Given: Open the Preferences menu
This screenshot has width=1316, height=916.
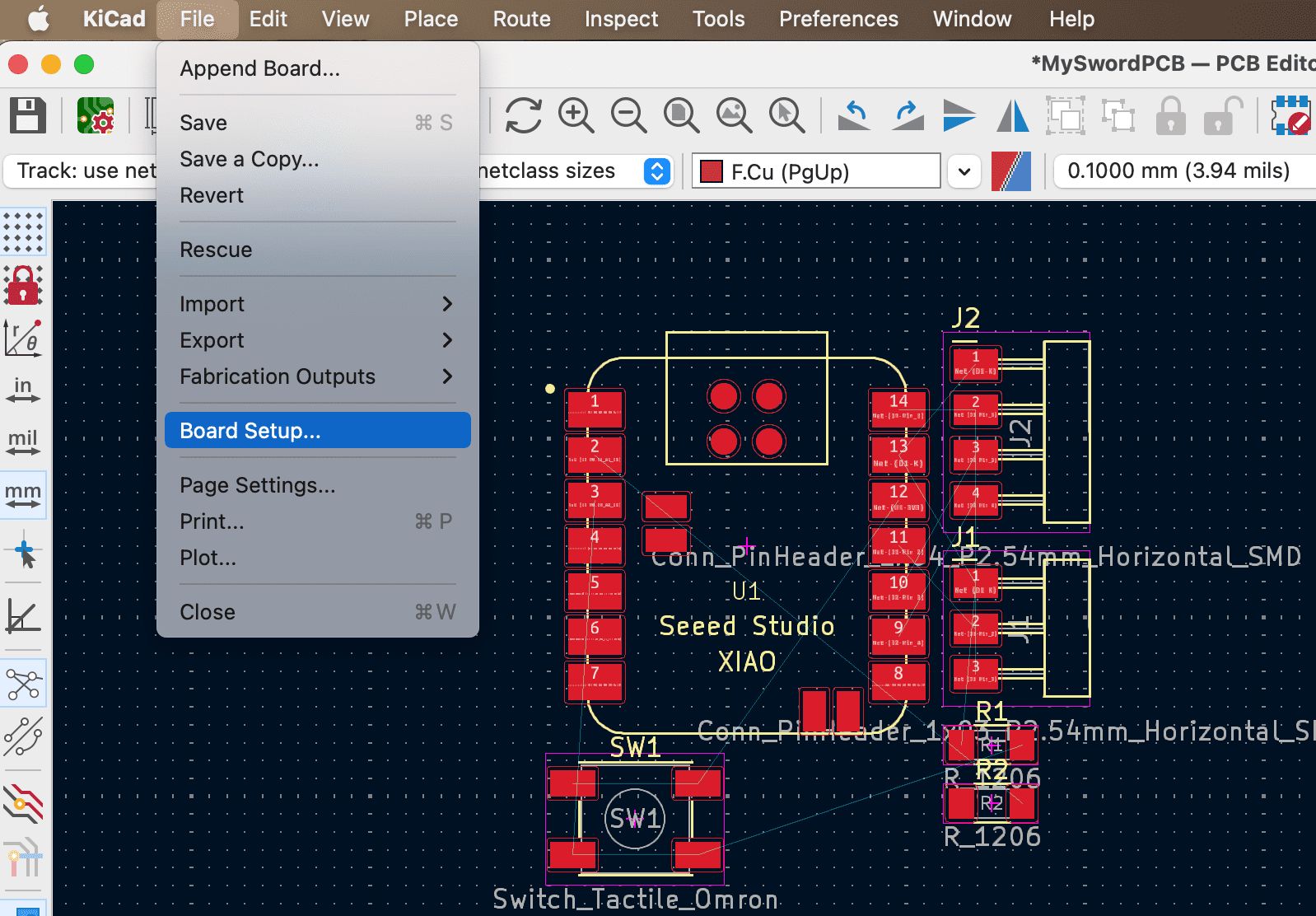Looking at the screenshot, I should [x=838, y=19].
